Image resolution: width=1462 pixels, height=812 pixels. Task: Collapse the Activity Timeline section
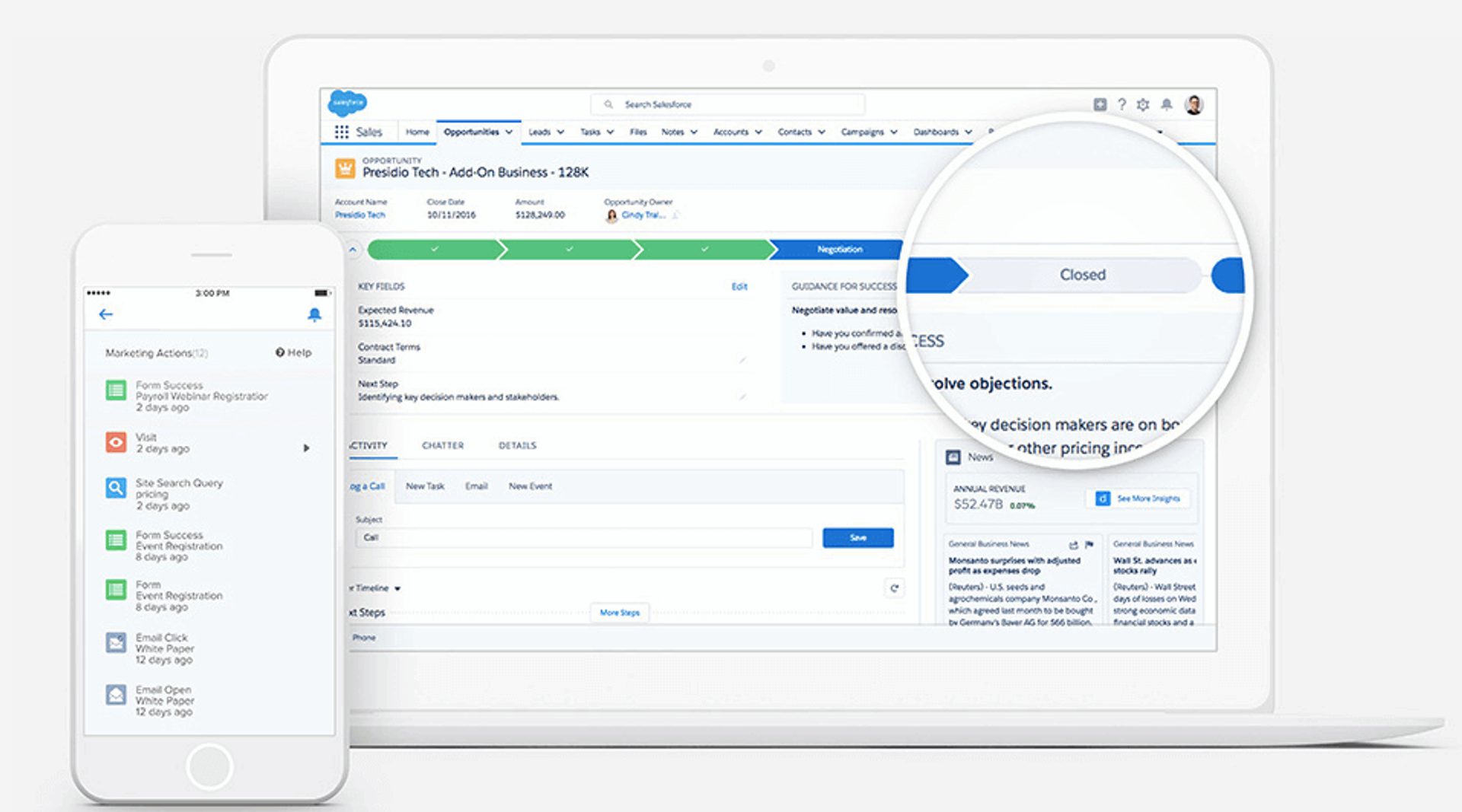point(396,588)
